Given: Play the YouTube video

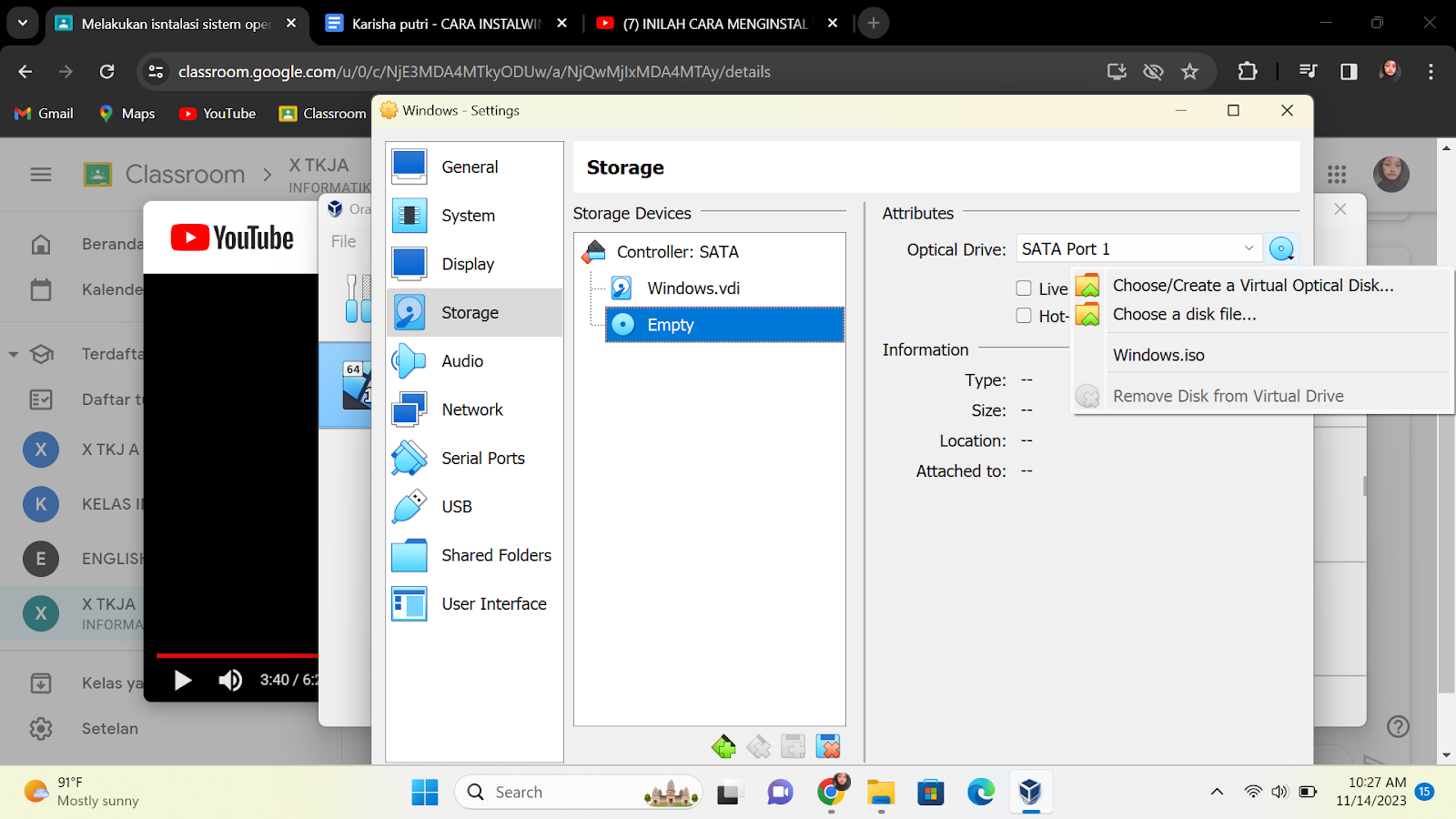Looking at the screenshot, I should click(x=183, y=680).
